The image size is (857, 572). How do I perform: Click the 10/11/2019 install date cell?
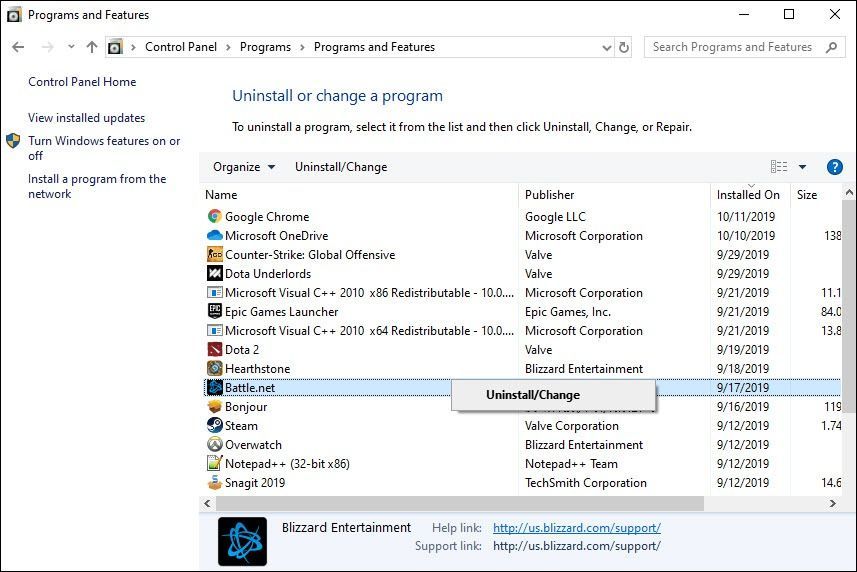[x=746, y=217]
